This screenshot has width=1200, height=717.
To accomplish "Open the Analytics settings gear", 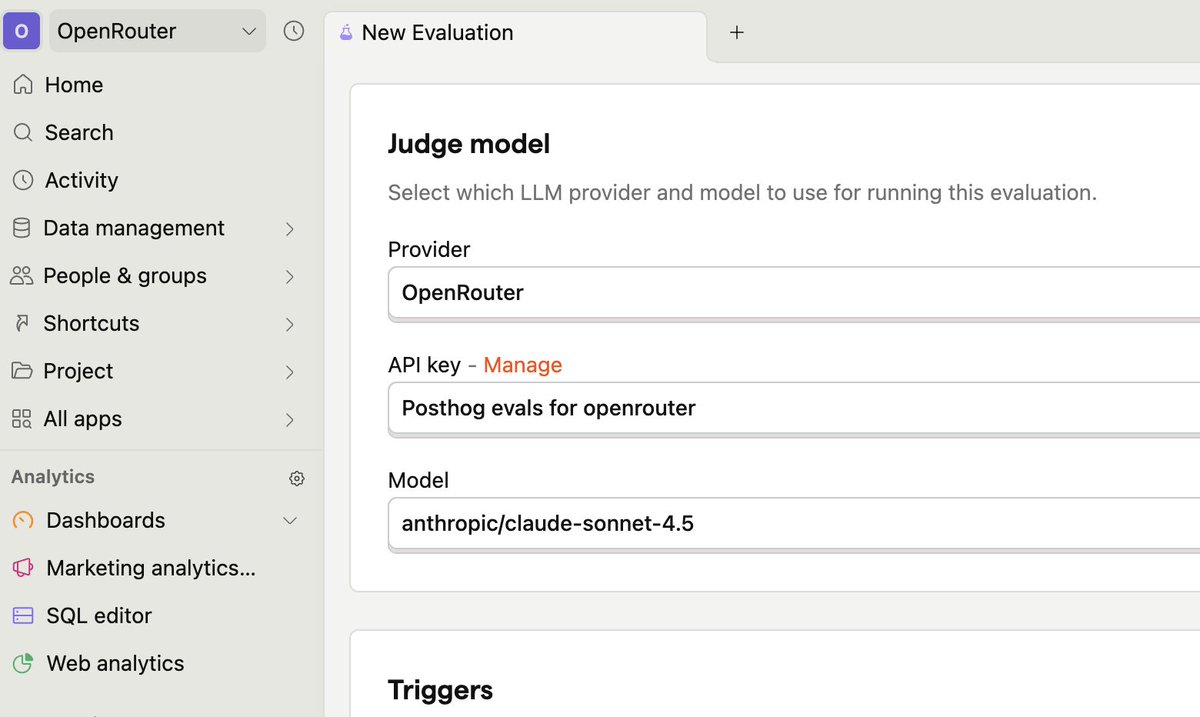I will click(296, 478).
